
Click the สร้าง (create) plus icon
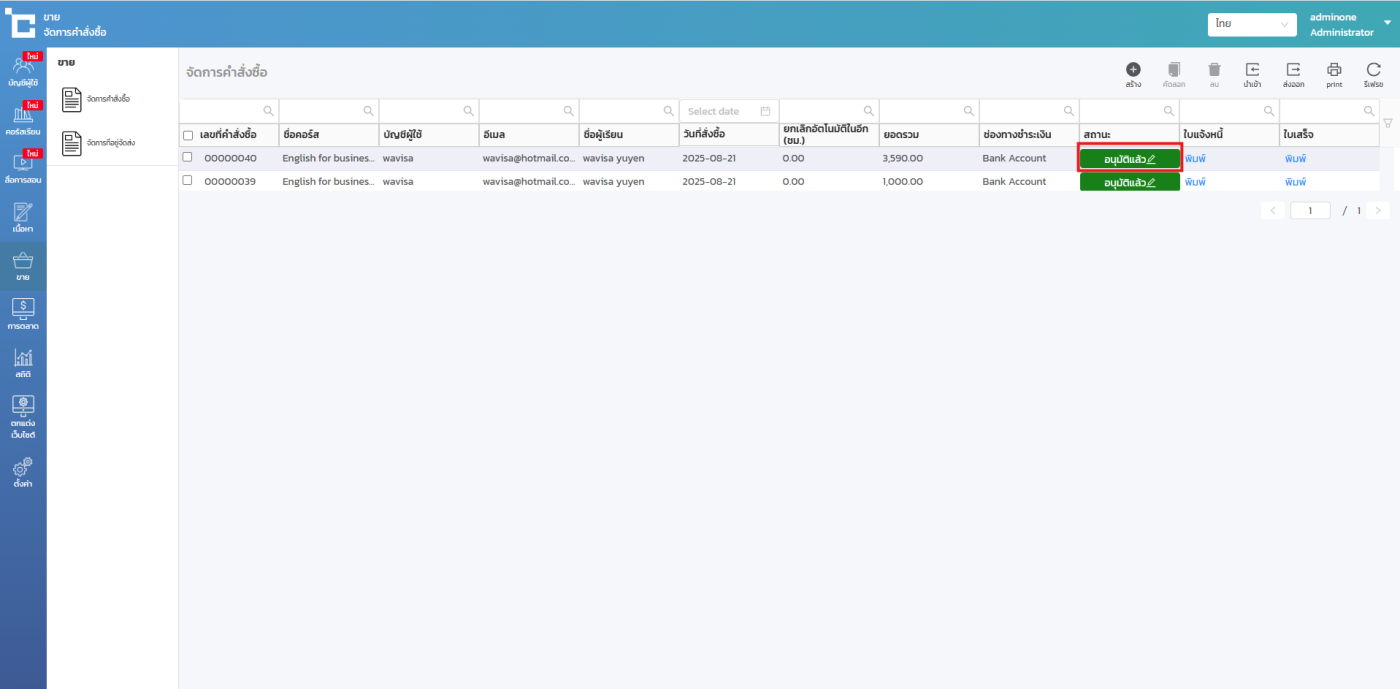pyautogui.click(x=1133, y=70)
